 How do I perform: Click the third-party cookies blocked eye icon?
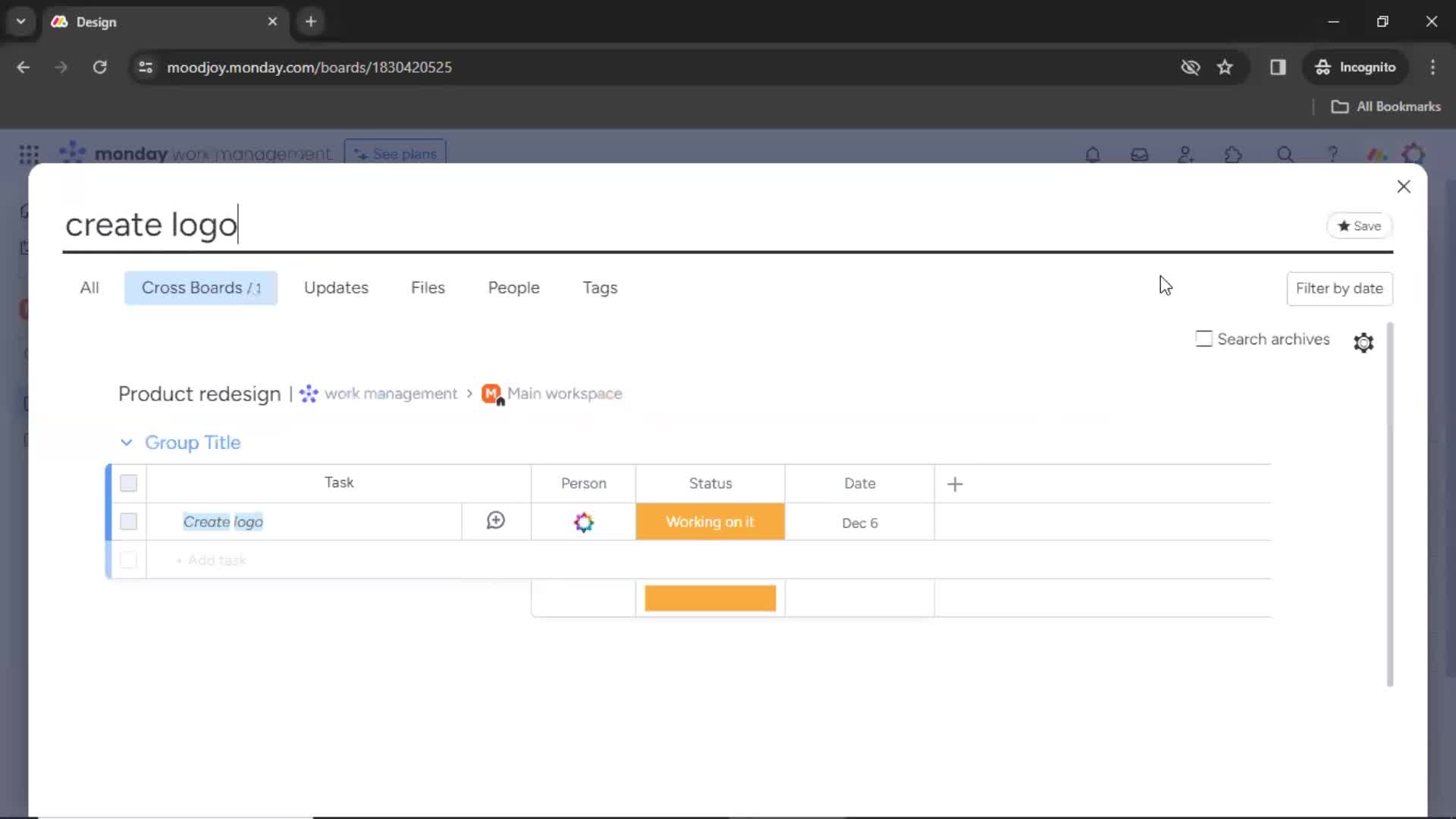point(1191,67)
